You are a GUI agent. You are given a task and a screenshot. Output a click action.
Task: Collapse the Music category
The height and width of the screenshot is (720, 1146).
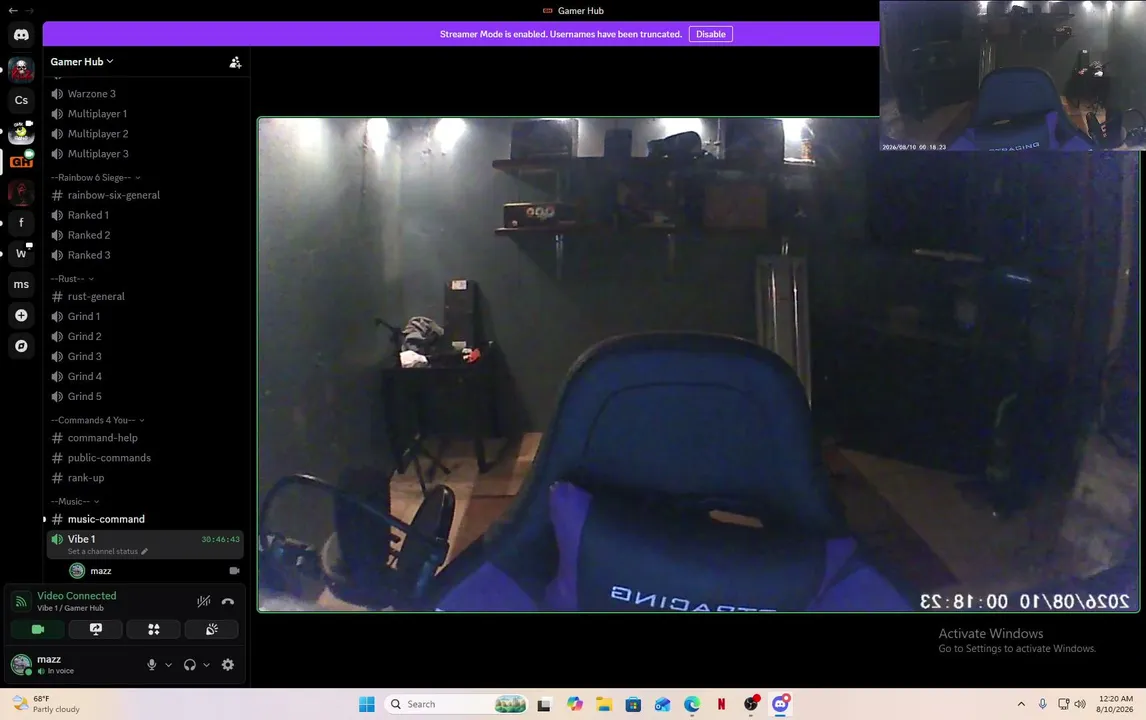point(75,501)
